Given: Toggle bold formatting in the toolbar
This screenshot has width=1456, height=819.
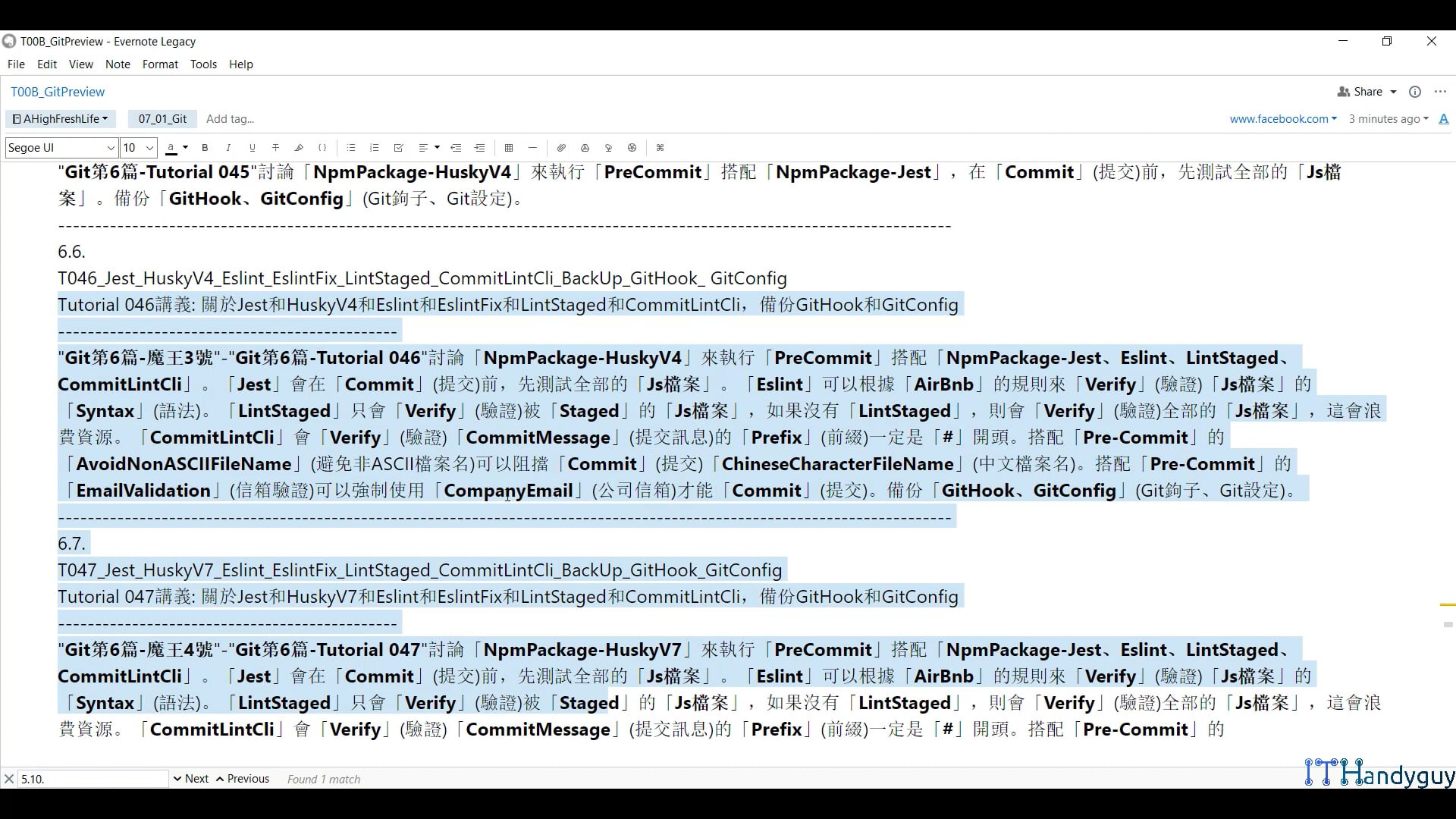Looking at the screenshot, I should (x=205, y=148).
